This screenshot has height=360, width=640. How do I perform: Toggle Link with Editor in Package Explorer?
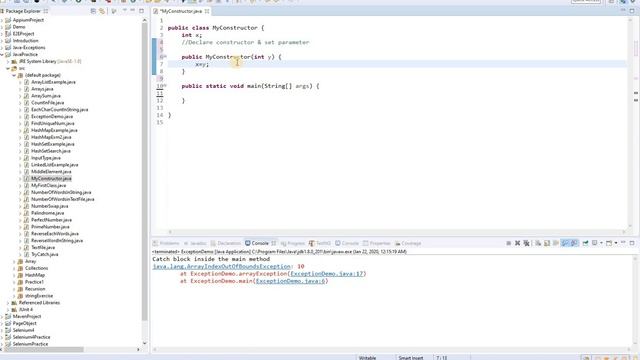102,11
